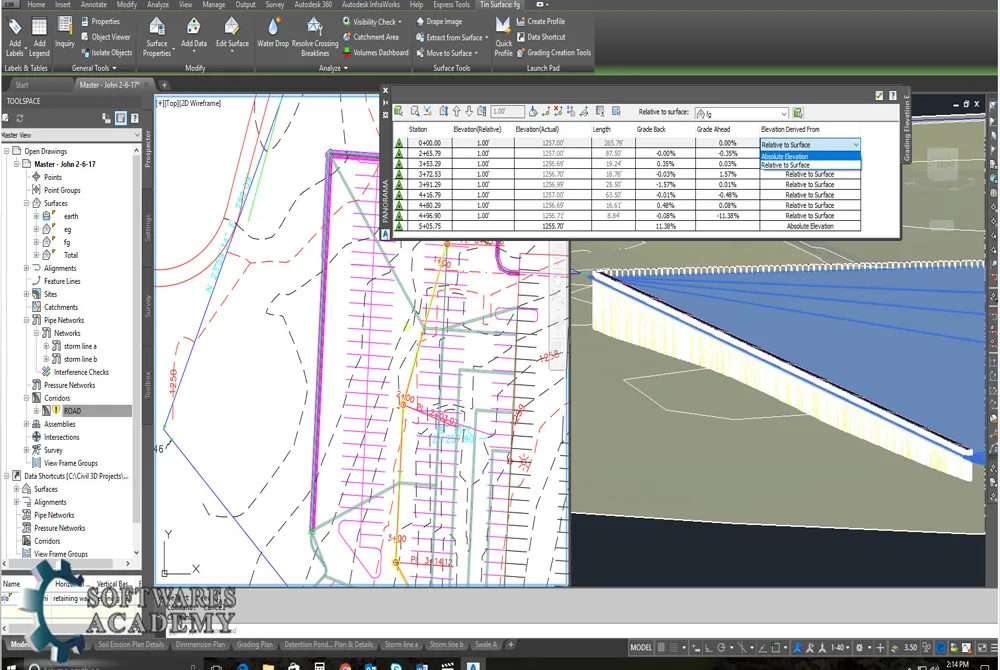Click the elevation increment 1.00' input field
The image size is (1000, 670).
coord(507,112)
